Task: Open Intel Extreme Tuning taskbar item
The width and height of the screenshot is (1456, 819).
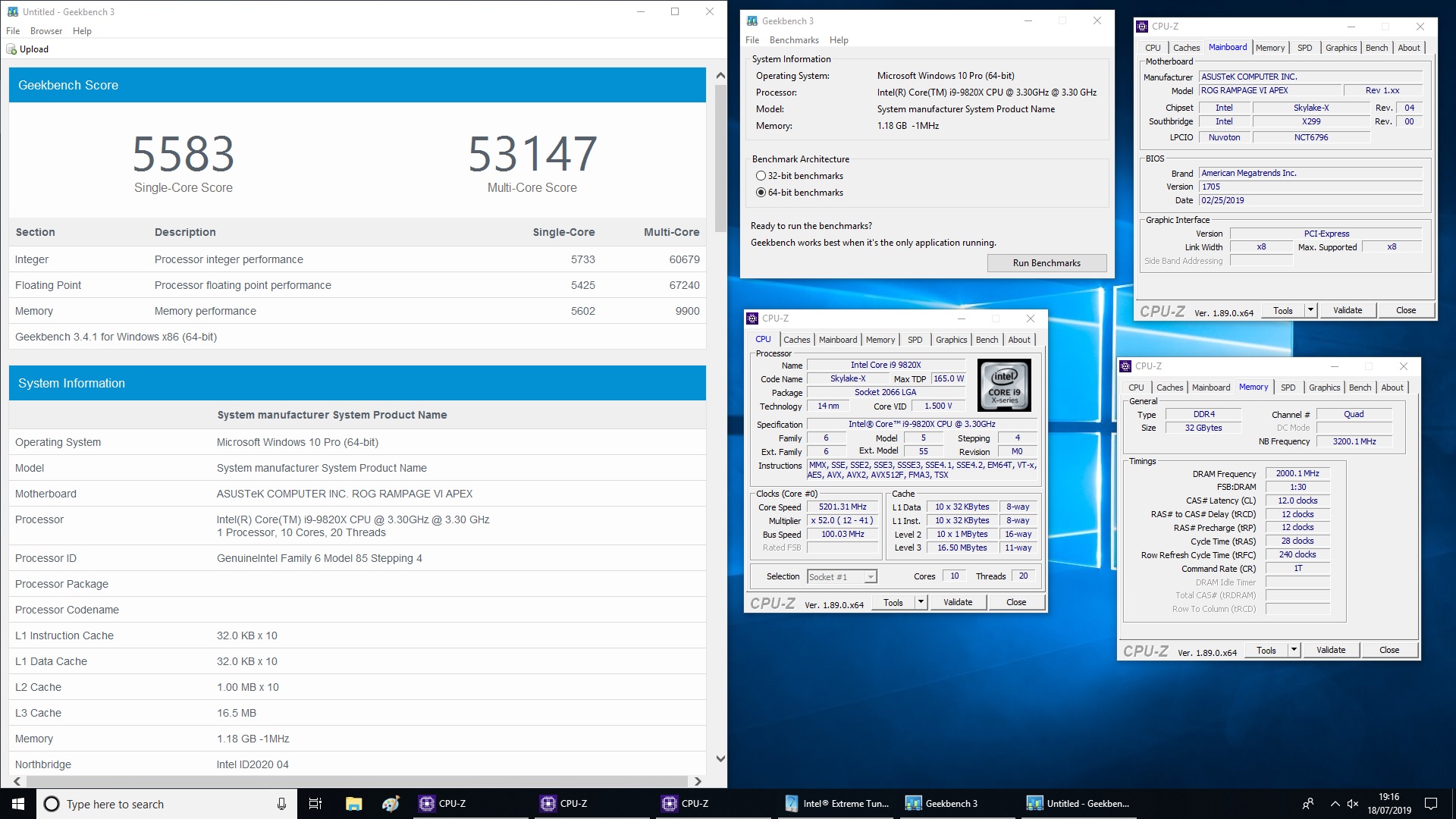Action: pyautogui.click(x=837, y=804)
